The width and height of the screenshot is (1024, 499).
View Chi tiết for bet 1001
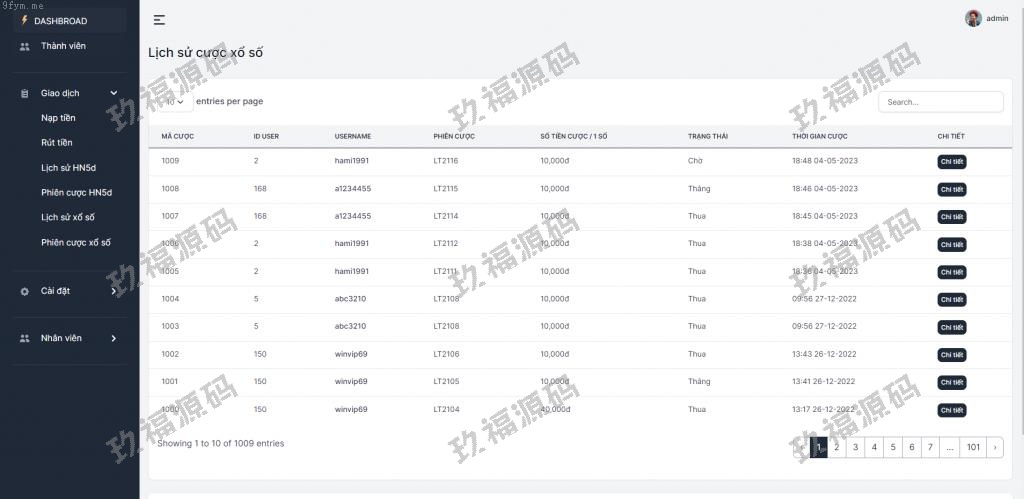click(951, 382)
